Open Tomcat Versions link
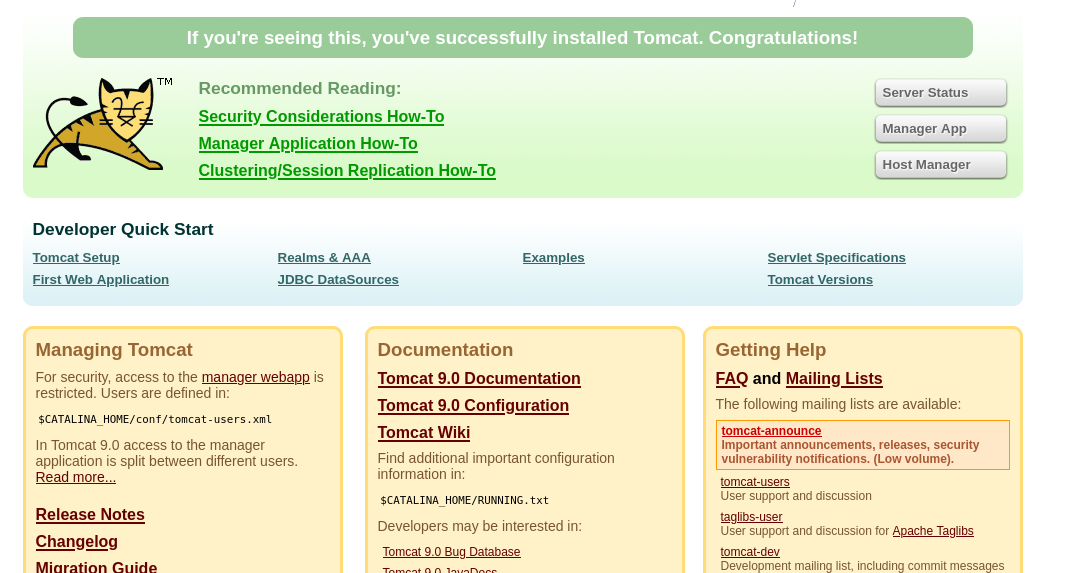 (820, 280)
